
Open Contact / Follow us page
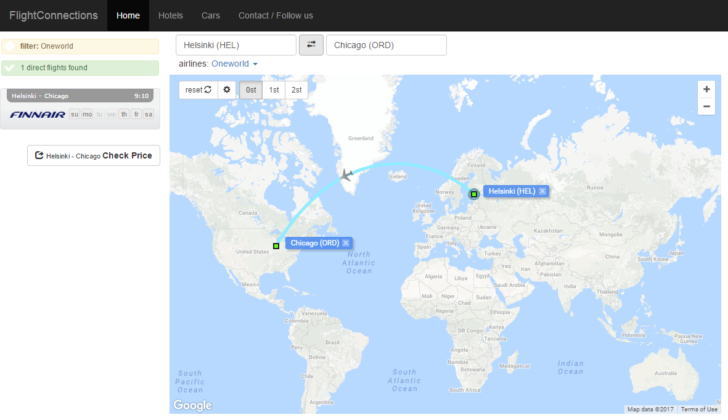click(x=275, y=15)
